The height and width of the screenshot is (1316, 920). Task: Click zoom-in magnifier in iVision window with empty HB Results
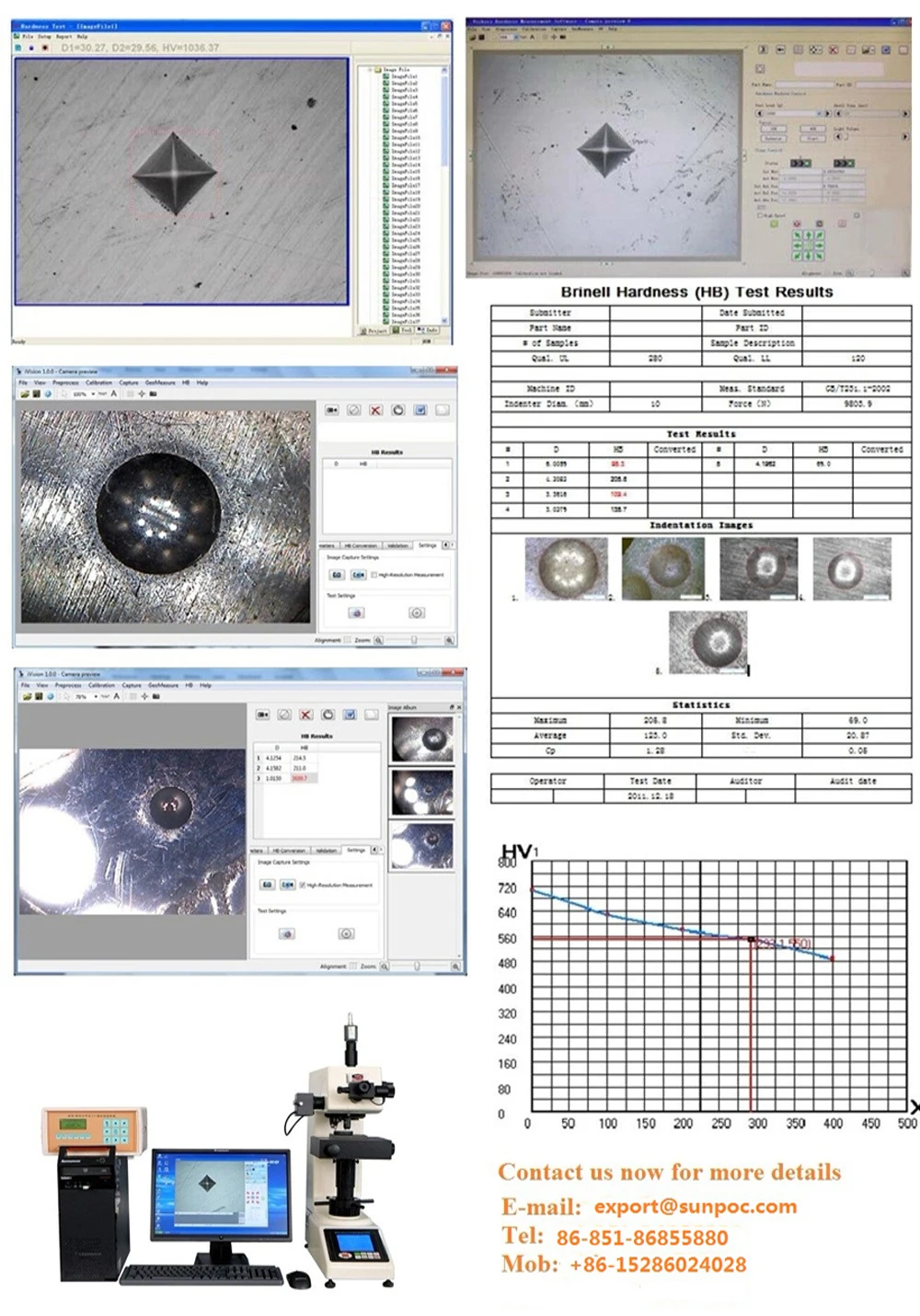coord(449,640)
